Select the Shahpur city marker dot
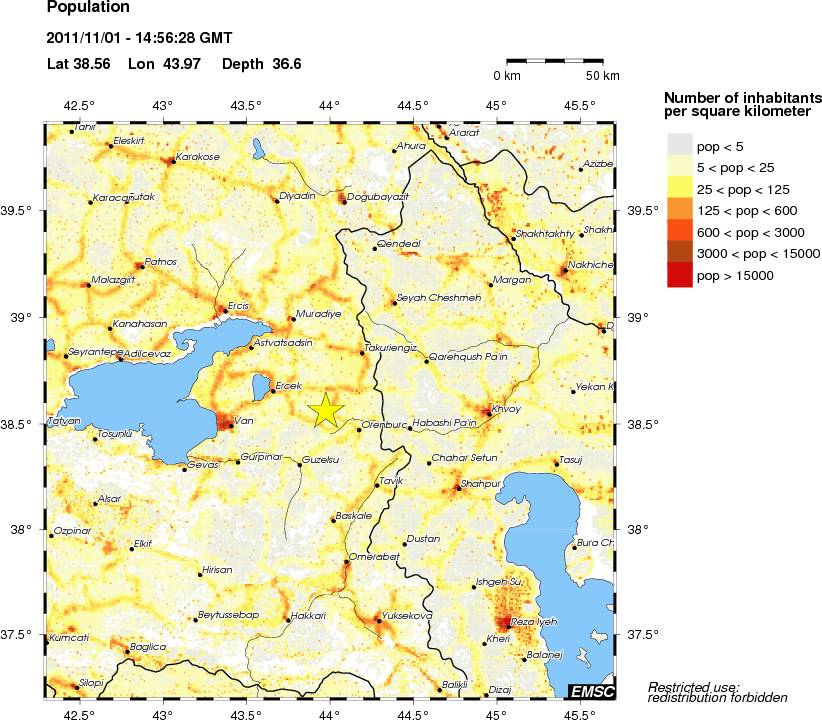This screenshot has height=720, width=822. click(x=458, y=487)
